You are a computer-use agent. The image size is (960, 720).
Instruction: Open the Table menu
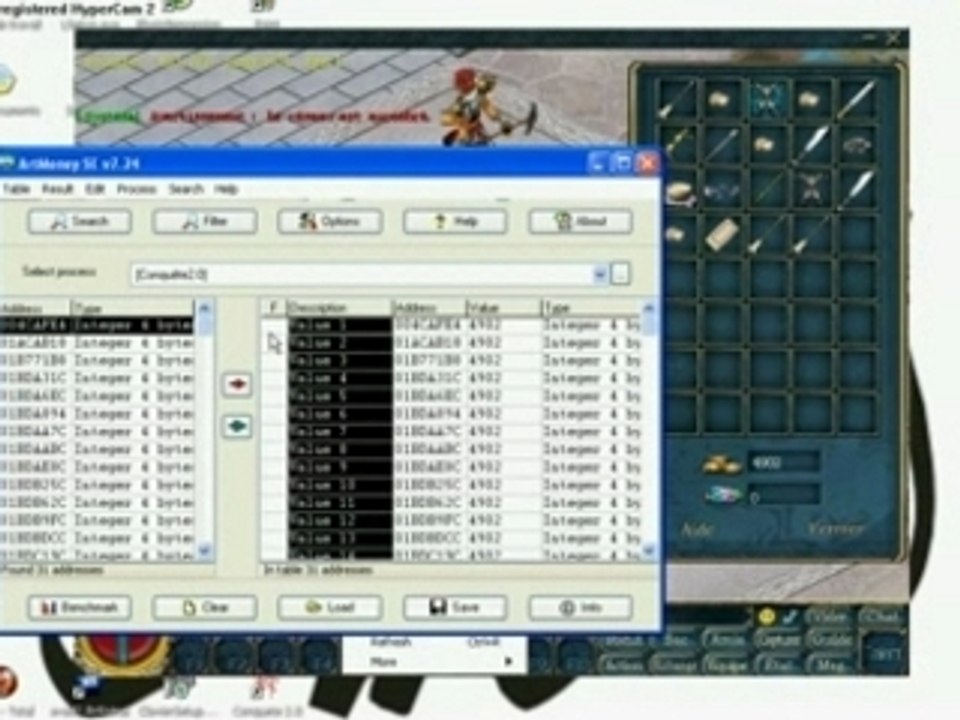16,189
